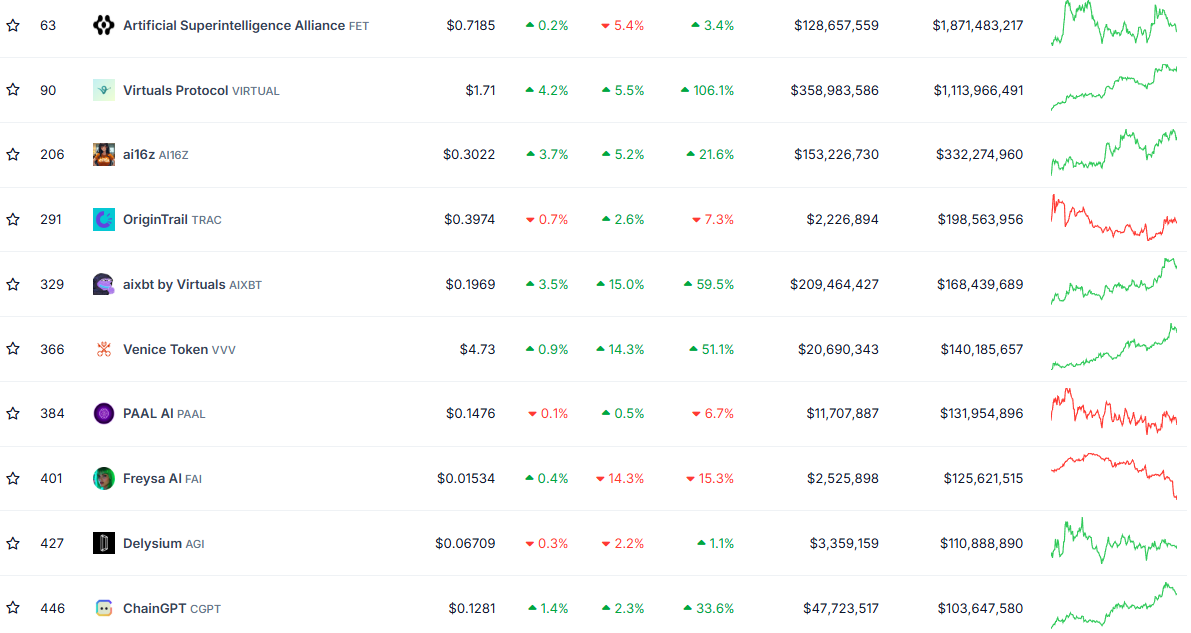Screen dimensions: 1191x633
Task: Click the $0.3974 price value
Action: point(469,220)
